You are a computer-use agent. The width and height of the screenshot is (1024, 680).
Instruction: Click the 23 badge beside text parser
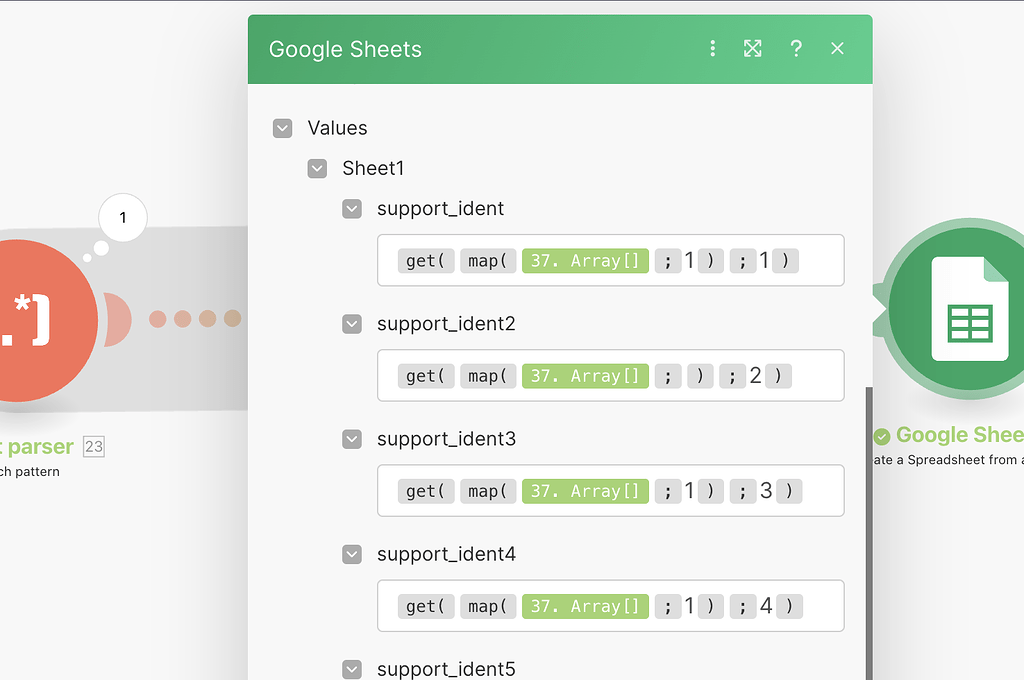92,447
